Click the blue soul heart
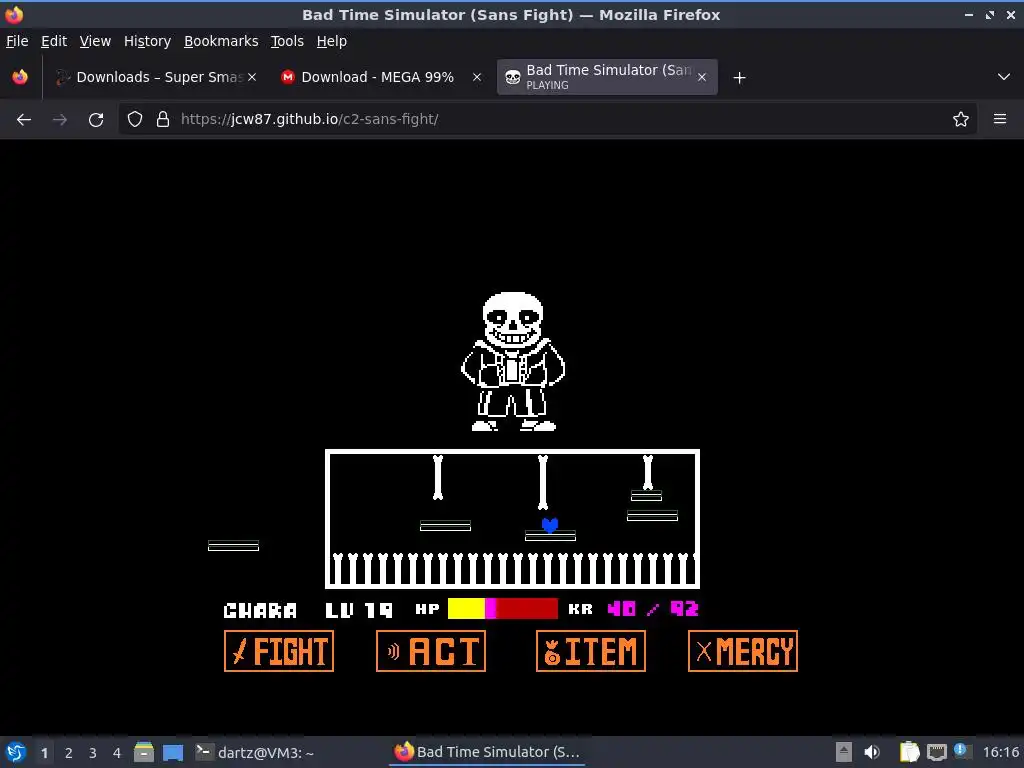Image resolution: width=1024 pixels, height=768 pixels. tap(550, 525)
